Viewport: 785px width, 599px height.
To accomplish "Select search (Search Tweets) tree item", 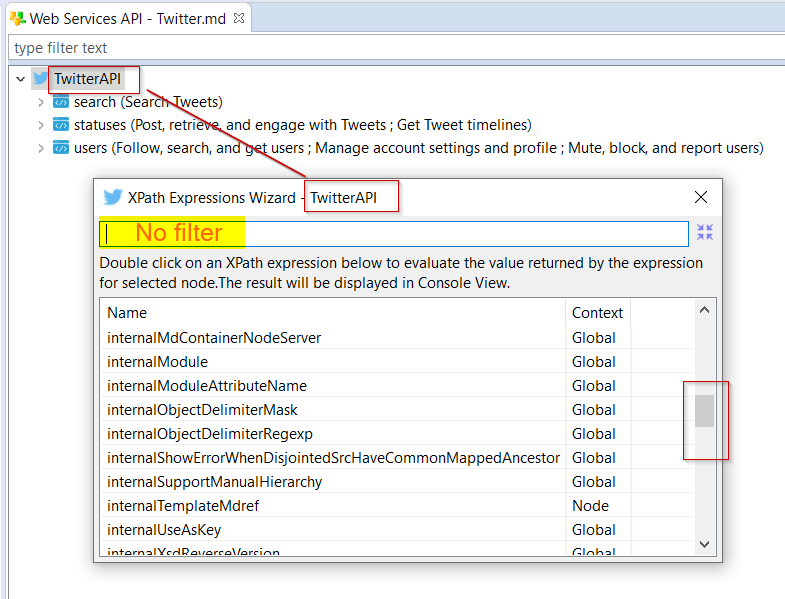I will 148,102.
